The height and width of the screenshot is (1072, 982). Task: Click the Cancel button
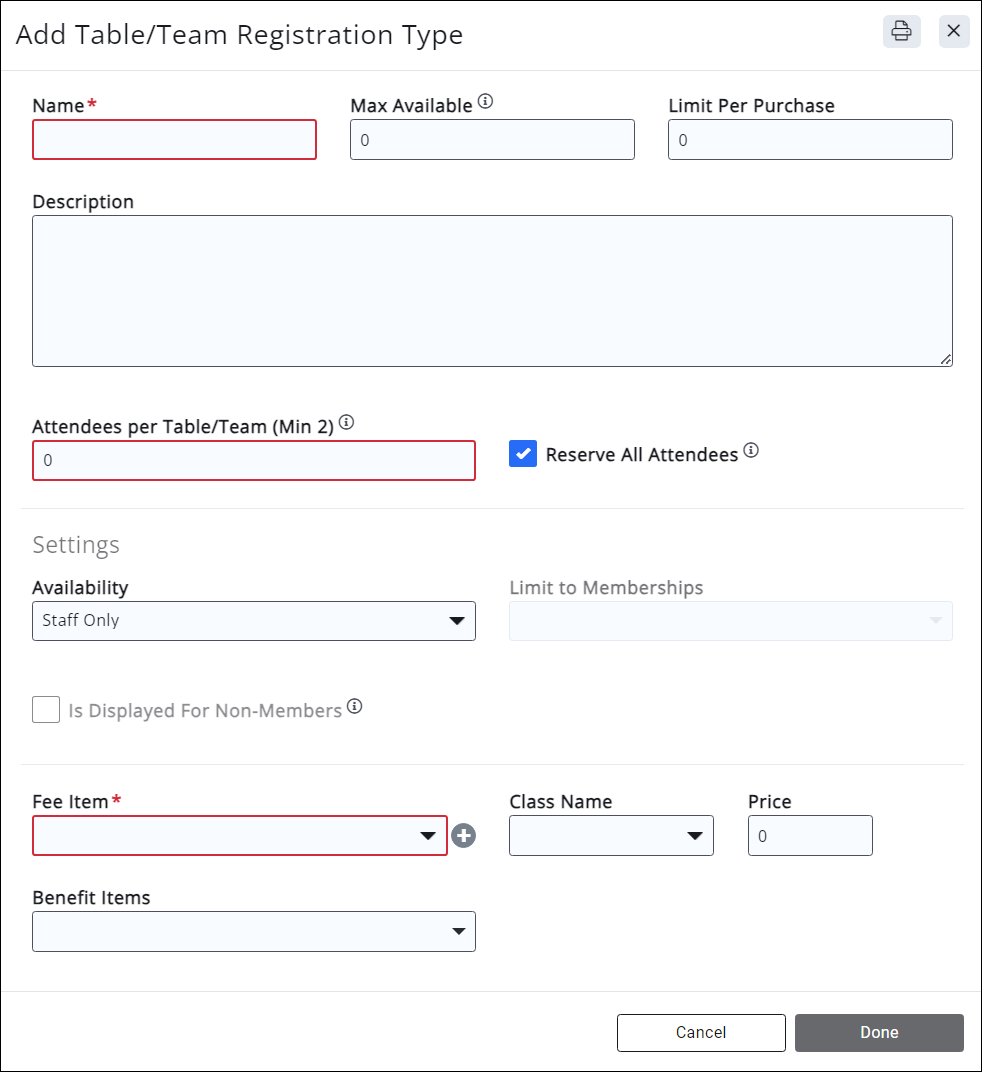(x=701, y=1033)
